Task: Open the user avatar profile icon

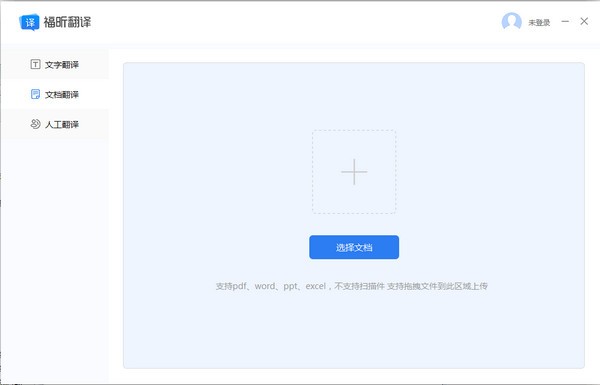Action: 512,22
